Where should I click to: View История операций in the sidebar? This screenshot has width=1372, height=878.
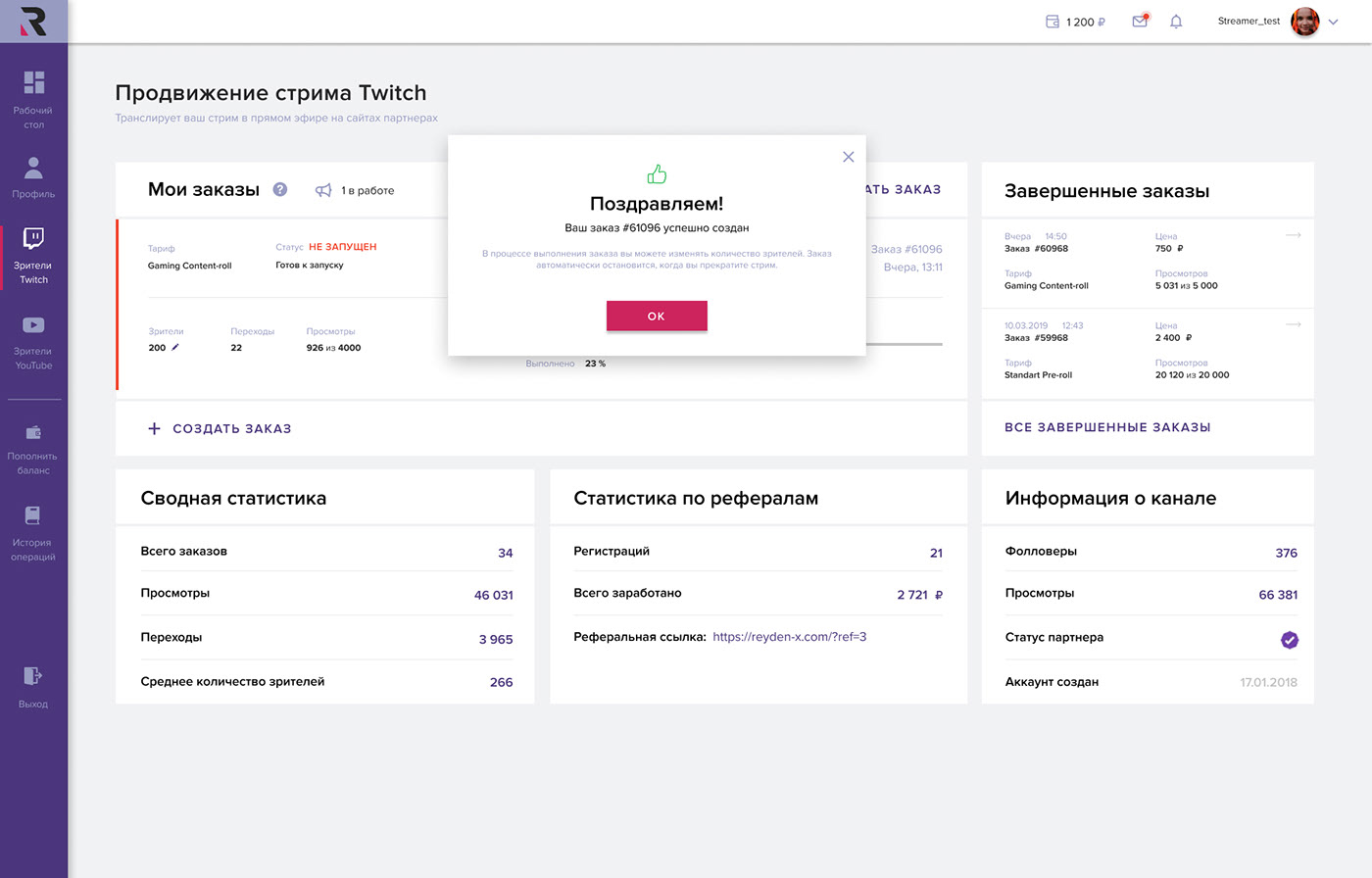tap(33, 535)
